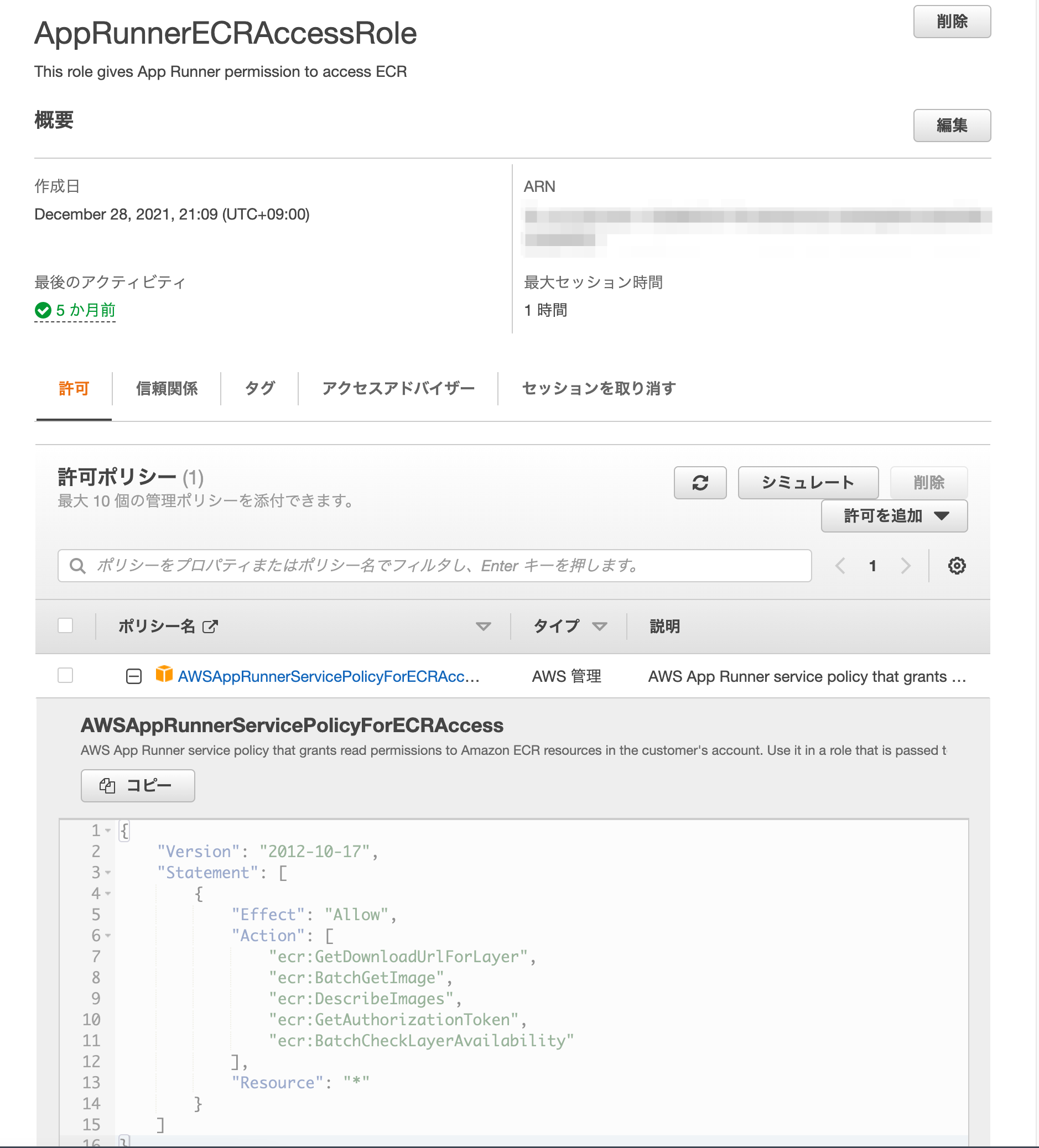
Task: Click the シミュレート button
Action: [x=808, y=483]
